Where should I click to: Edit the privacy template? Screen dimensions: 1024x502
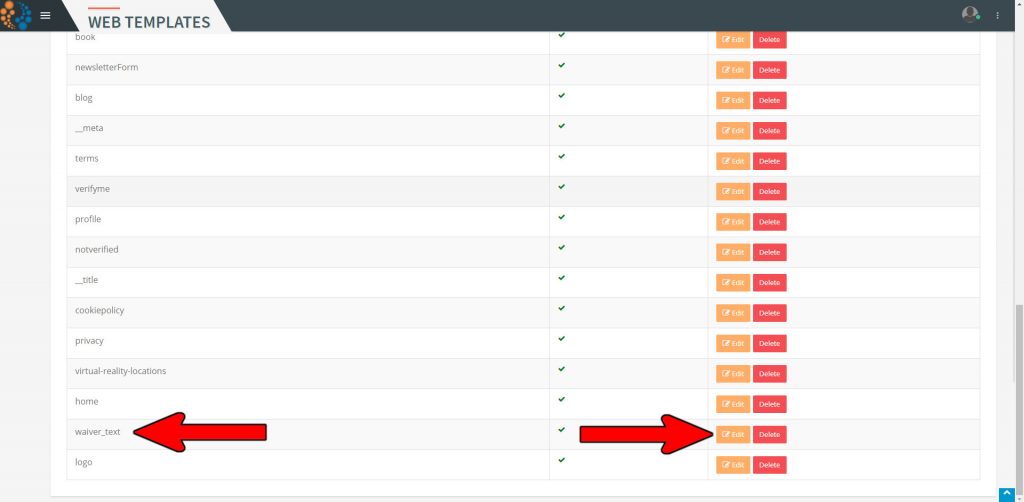[733, 343]
